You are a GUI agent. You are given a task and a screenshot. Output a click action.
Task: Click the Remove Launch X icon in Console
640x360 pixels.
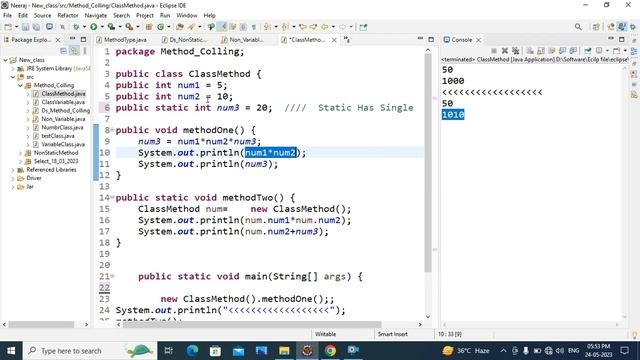[x=505, y=51]
